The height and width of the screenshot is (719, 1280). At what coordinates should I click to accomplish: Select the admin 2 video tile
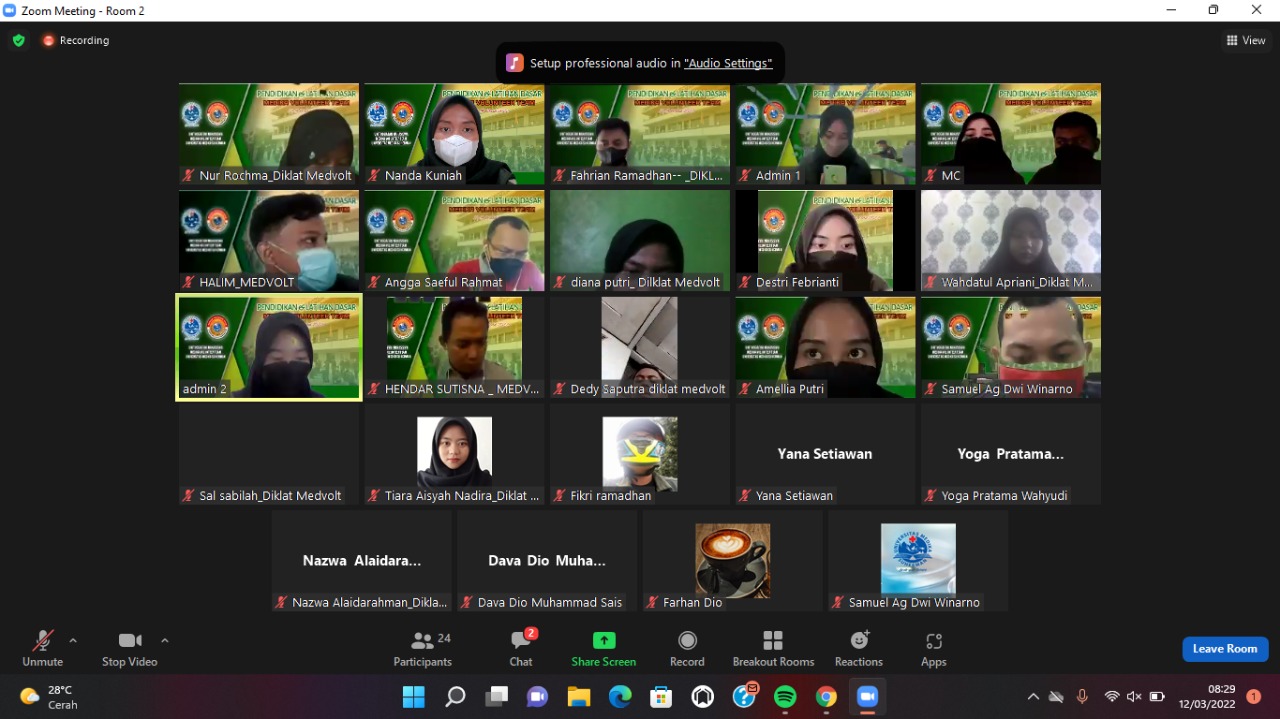pos(269,347)
